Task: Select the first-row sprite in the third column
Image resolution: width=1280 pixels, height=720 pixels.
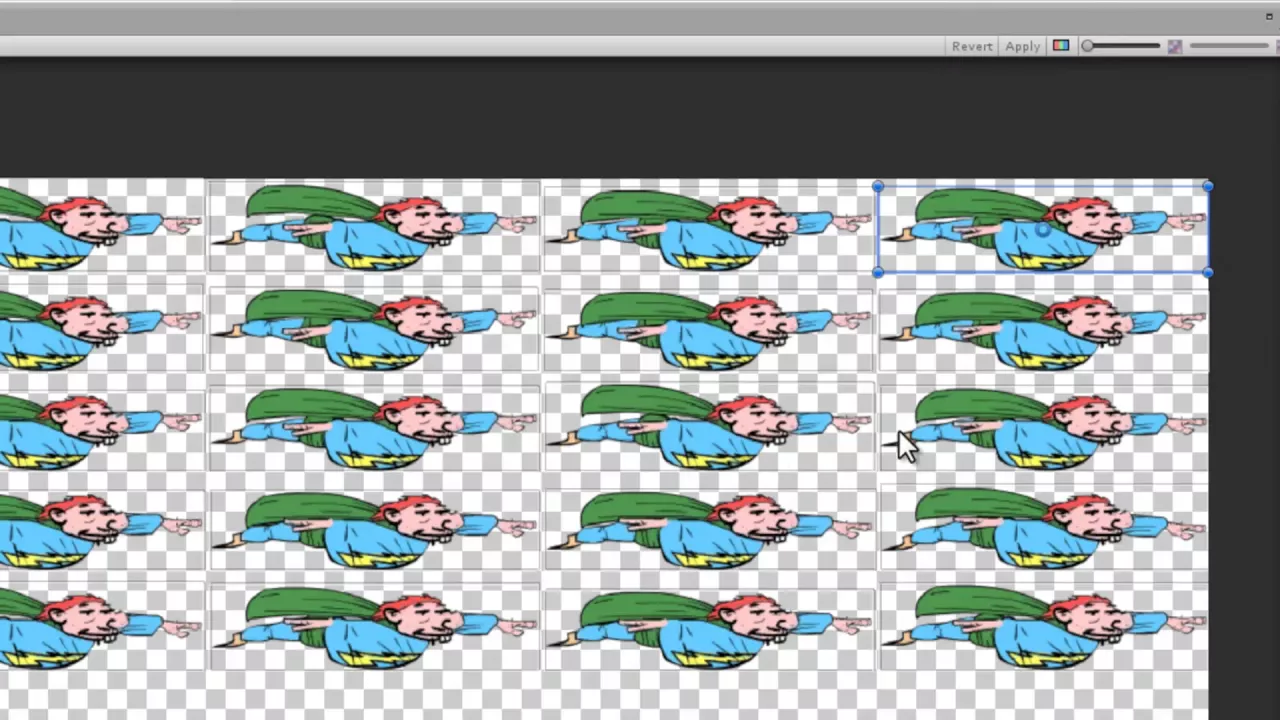Action: pyautogui.click(x=708, y=228)
